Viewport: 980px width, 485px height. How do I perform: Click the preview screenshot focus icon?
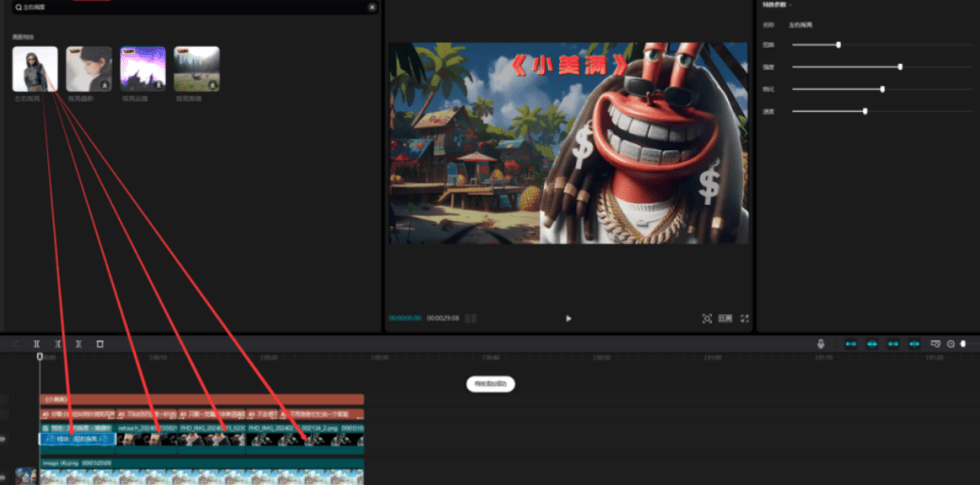(706, 318)
